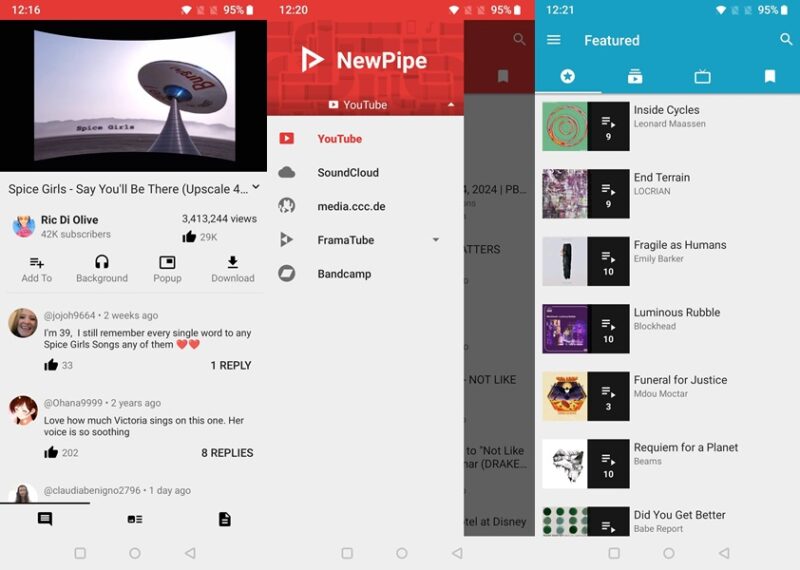Select the bookmarked playlists tab
Image resolution: width=800 pixels, height=570 pixels.
pos(770,77)
